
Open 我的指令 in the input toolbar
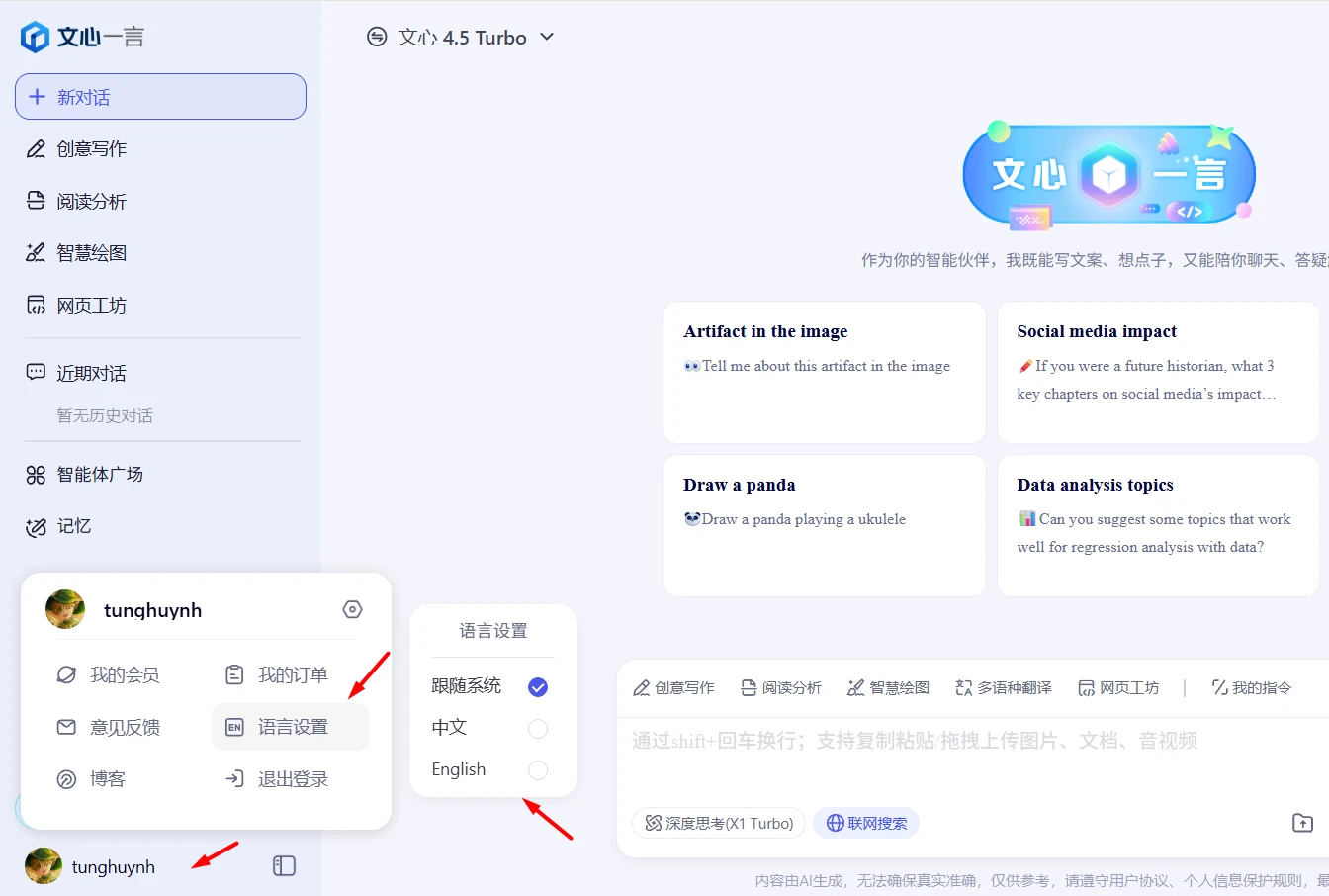click(x=1252, y=688)
